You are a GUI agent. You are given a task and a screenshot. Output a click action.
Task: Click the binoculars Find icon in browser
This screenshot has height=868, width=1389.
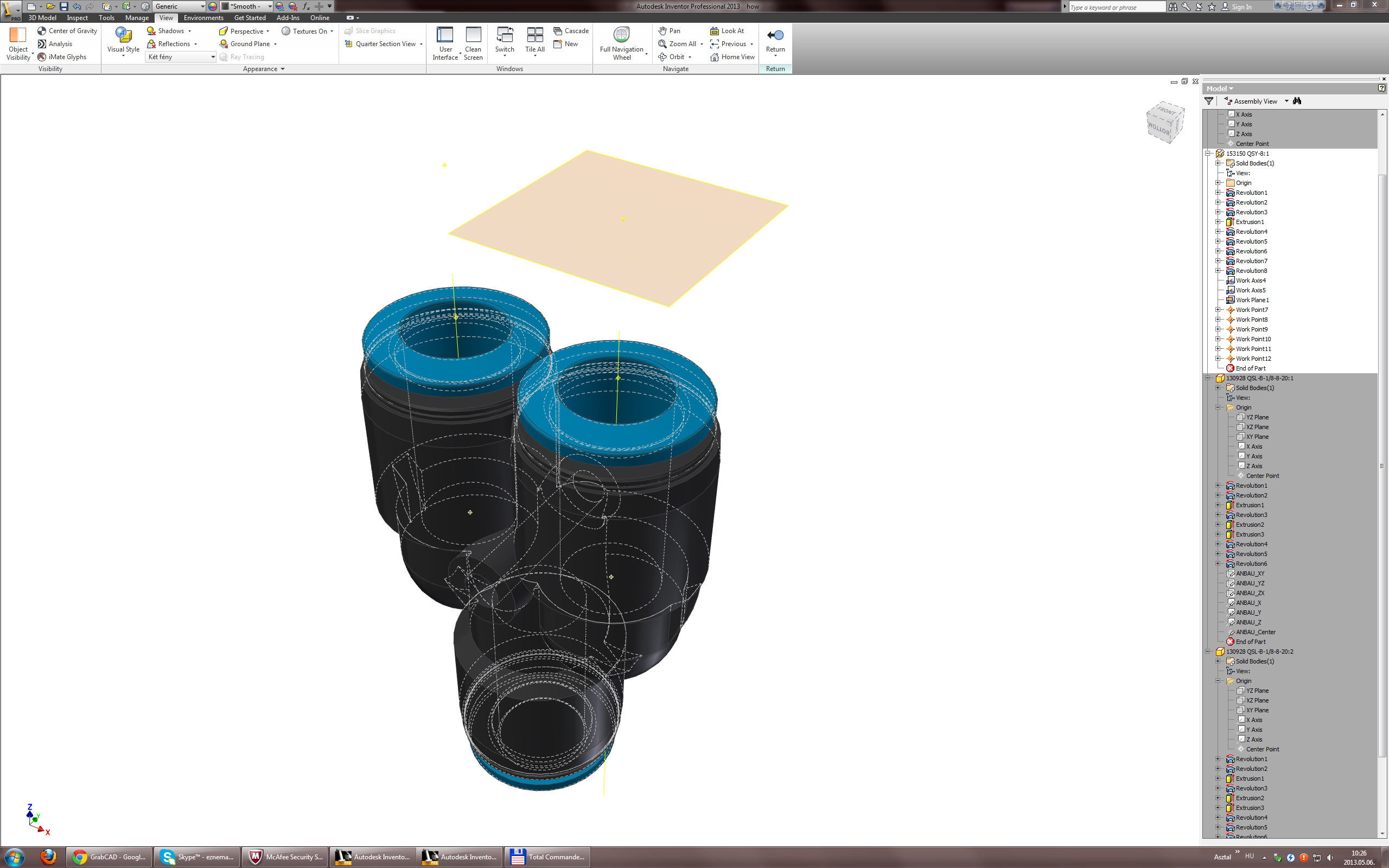click(x=1297, y=101)
